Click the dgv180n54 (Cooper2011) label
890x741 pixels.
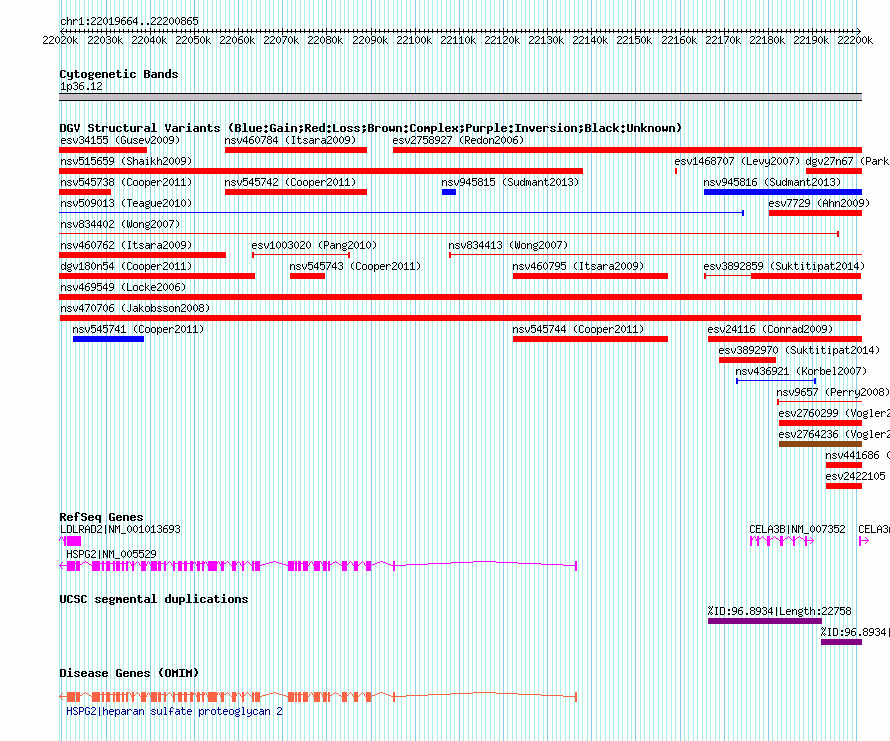[x=126, y=266]
